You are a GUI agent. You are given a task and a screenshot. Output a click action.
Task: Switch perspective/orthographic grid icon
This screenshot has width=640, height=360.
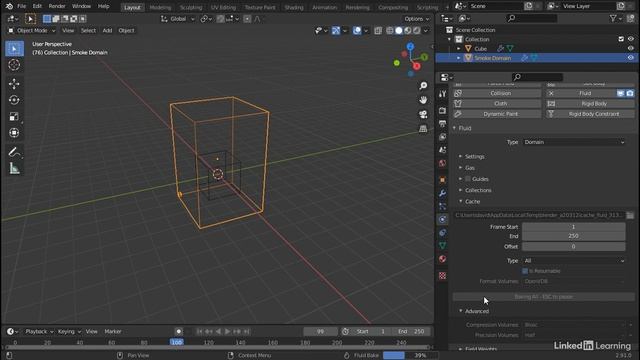[423, 129]
